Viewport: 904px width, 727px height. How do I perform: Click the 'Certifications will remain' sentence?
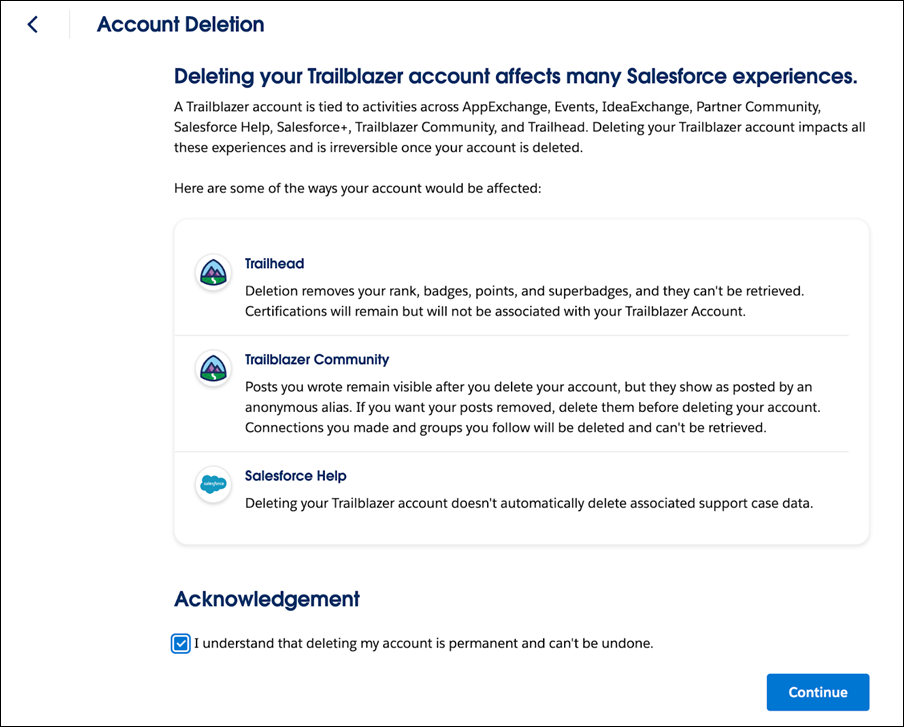(495, 310)
